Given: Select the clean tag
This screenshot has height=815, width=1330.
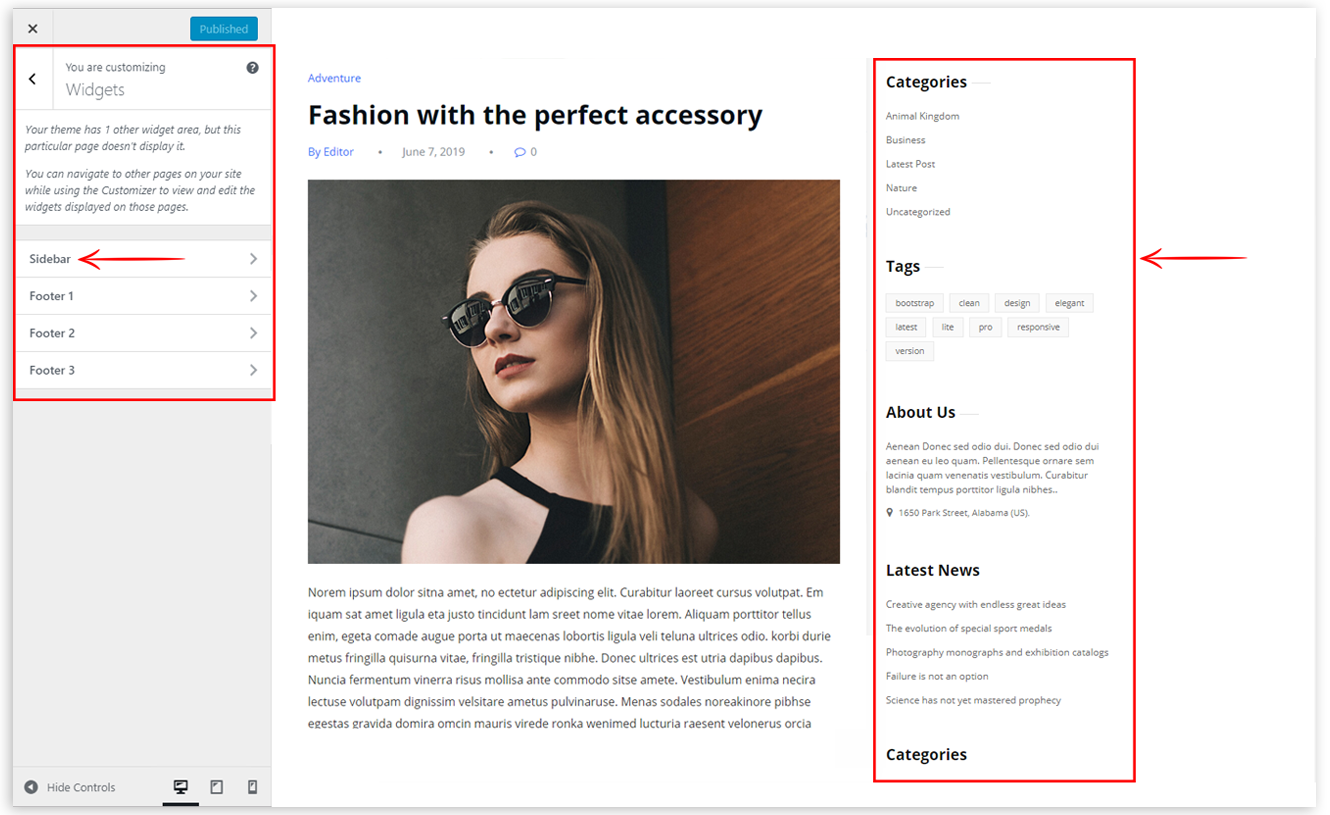Looking at the screenshot, I should point(969,303).
